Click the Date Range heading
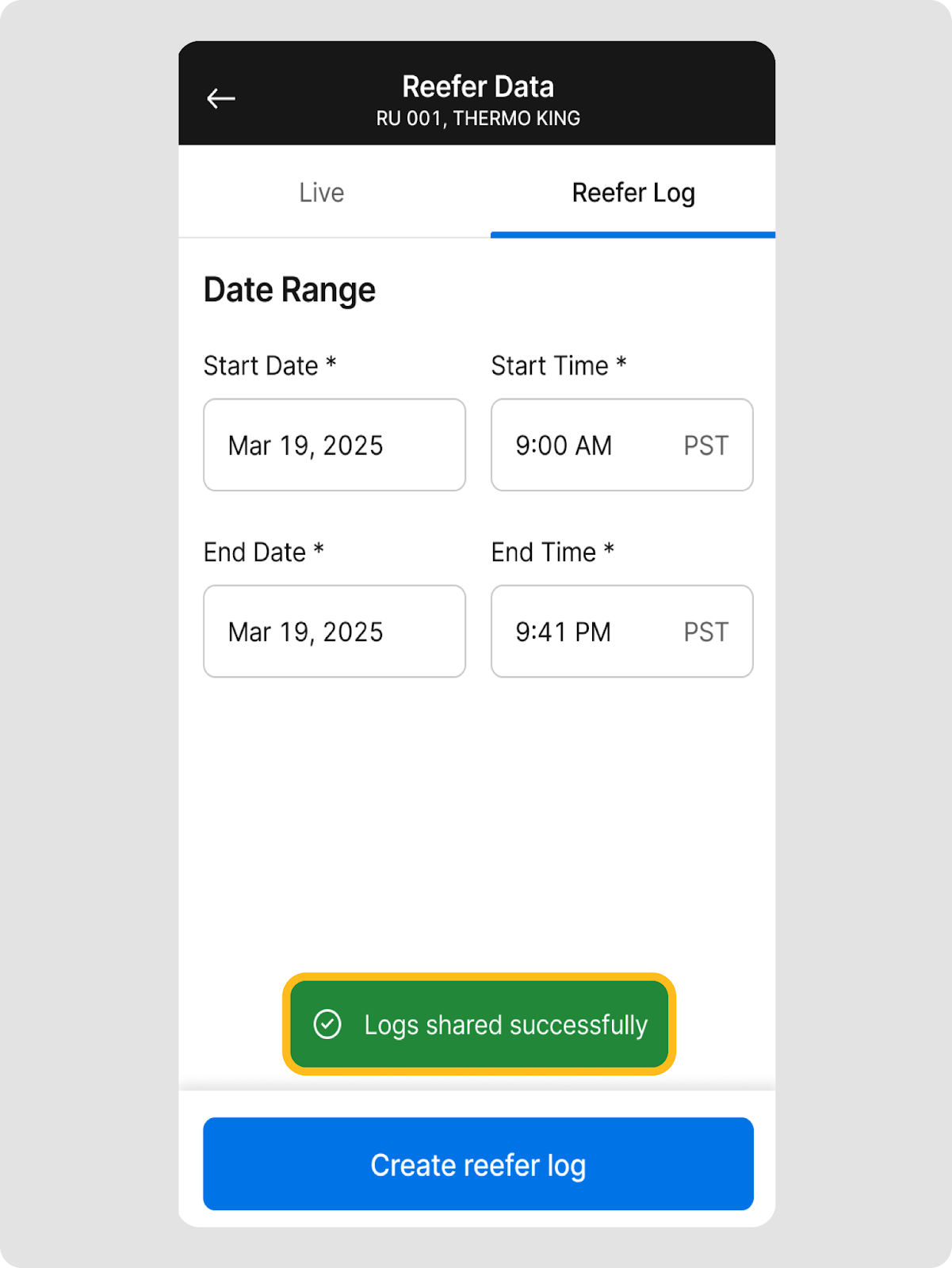952x1268 pixels. pyautogui.click(x=289, y=290)
